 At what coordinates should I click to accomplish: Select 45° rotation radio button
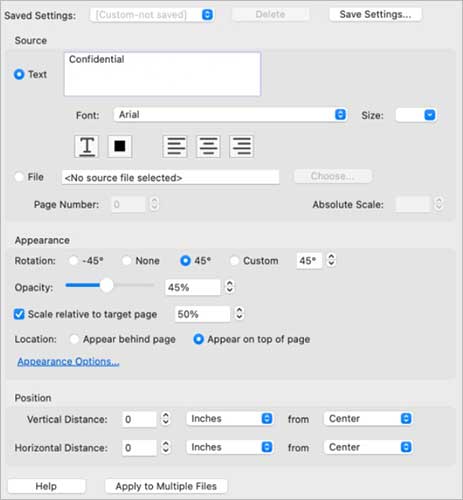coord(185,261)
